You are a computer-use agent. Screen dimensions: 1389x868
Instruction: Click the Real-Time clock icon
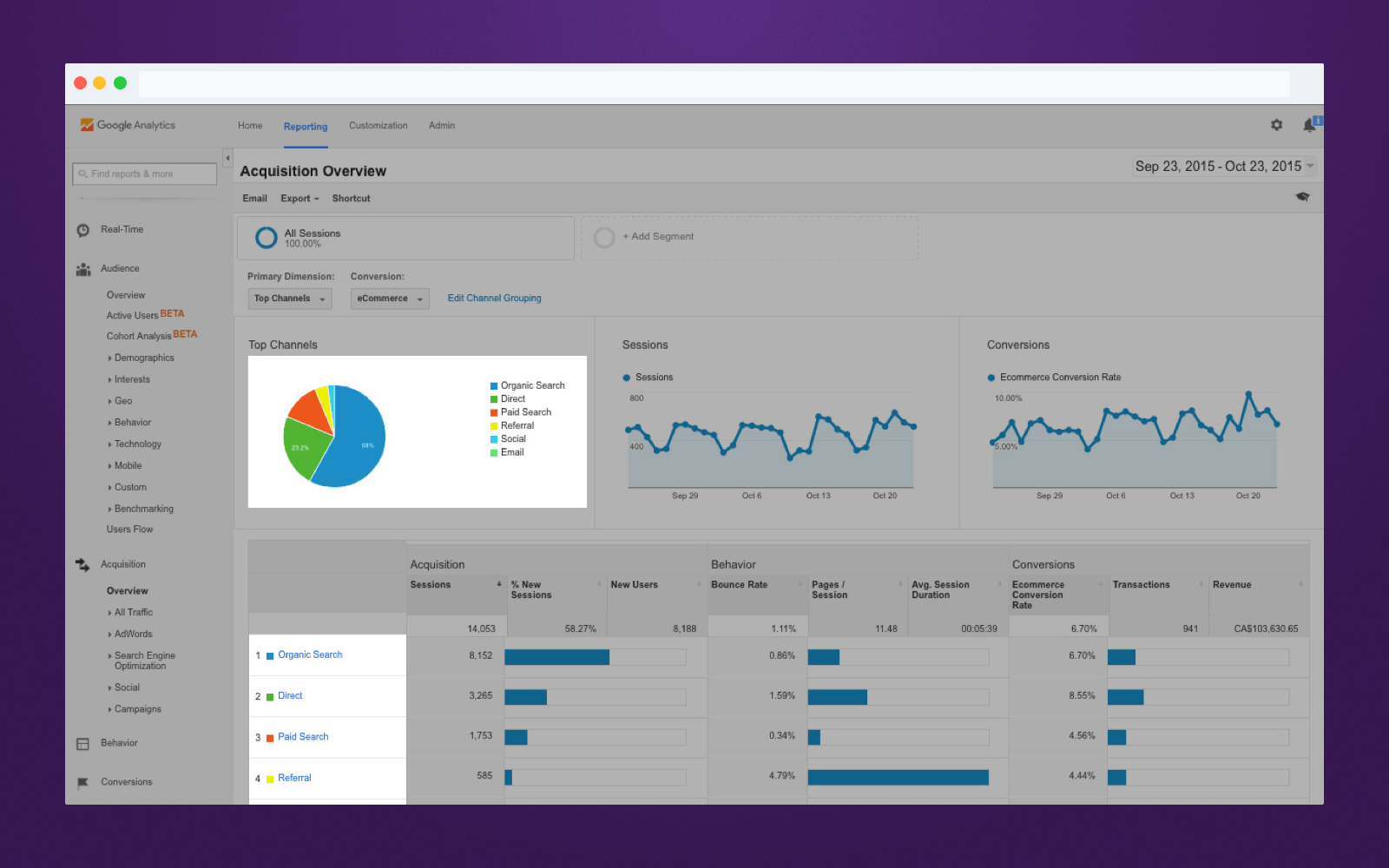(x=83, y=230)
